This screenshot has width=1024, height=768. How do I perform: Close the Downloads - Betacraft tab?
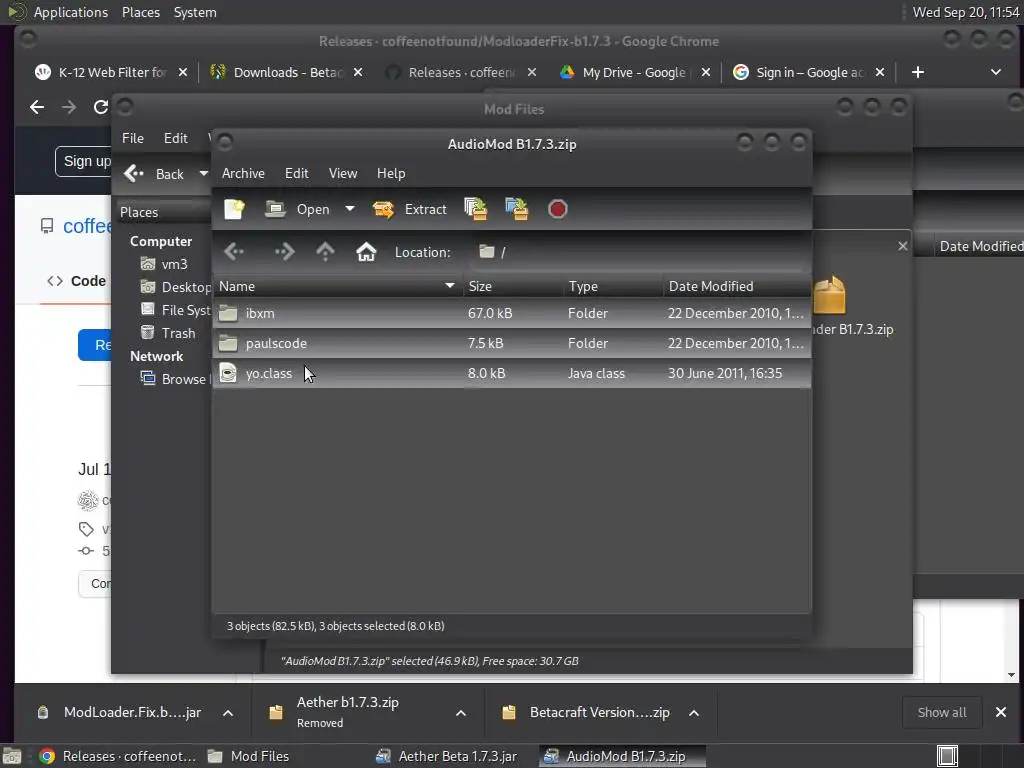358,72
